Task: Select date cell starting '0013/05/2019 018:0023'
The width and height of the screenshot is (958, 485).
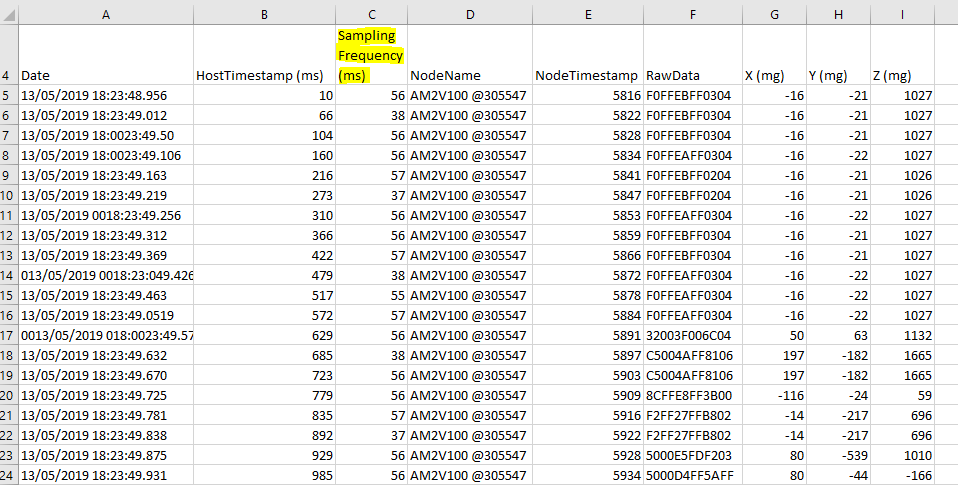Action: click(x=106, y=335)
